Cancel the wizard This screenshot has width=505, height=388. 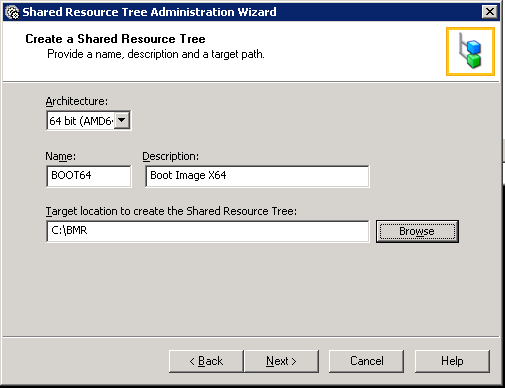coord(366,361)
